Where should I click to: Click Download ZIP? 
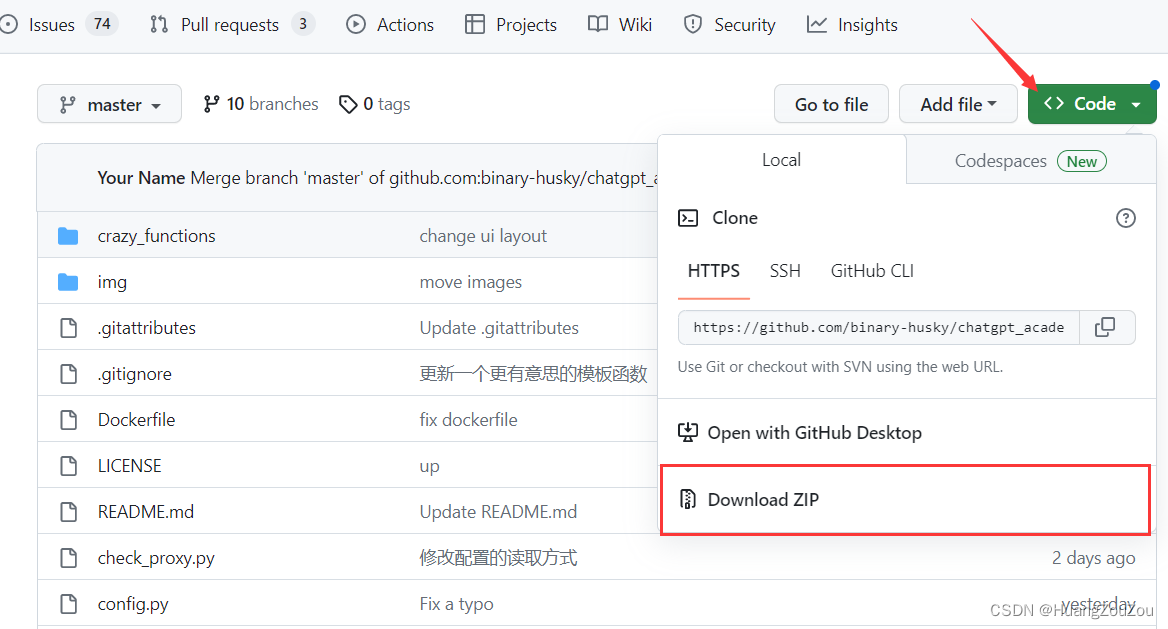click(x=763, y=499)
